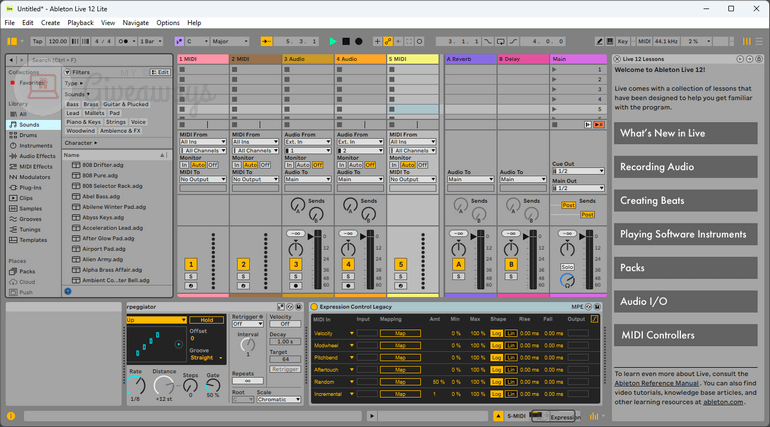This screenshot has width=770, height=427.
Task: Select 808 Drifter.adg preset
Action: coord(103,165)
